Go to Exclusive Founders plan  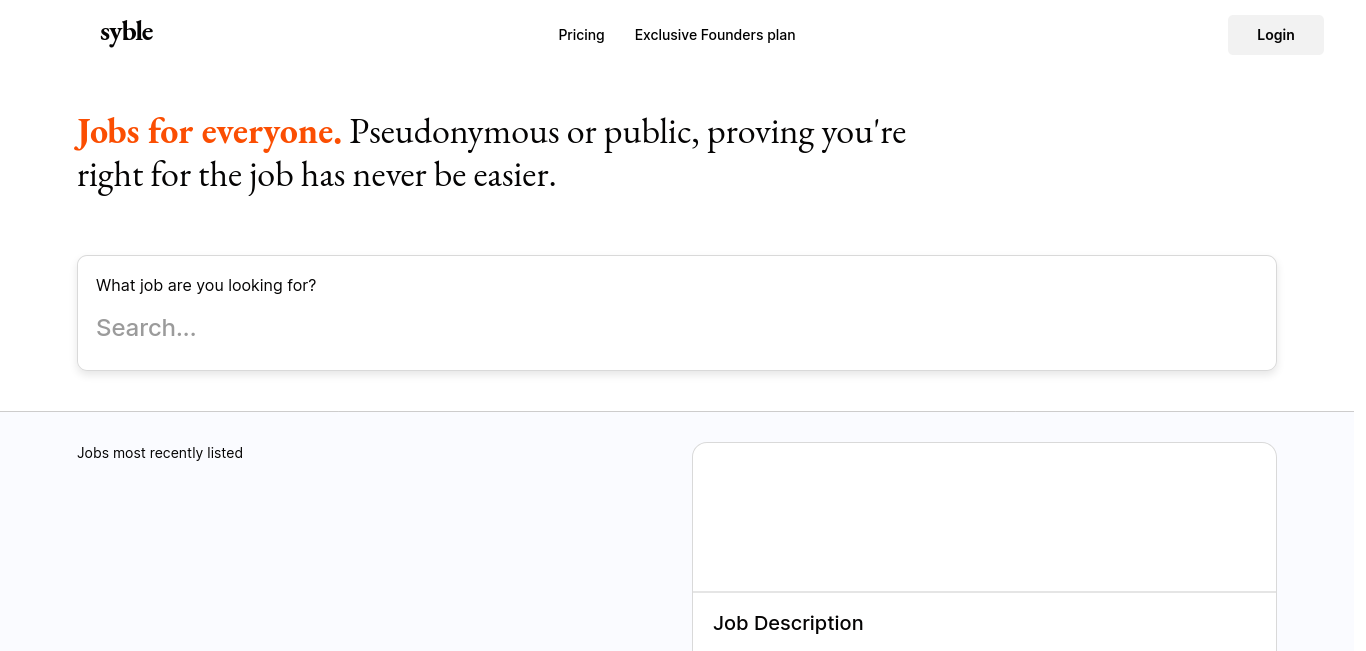pos(715,35)
